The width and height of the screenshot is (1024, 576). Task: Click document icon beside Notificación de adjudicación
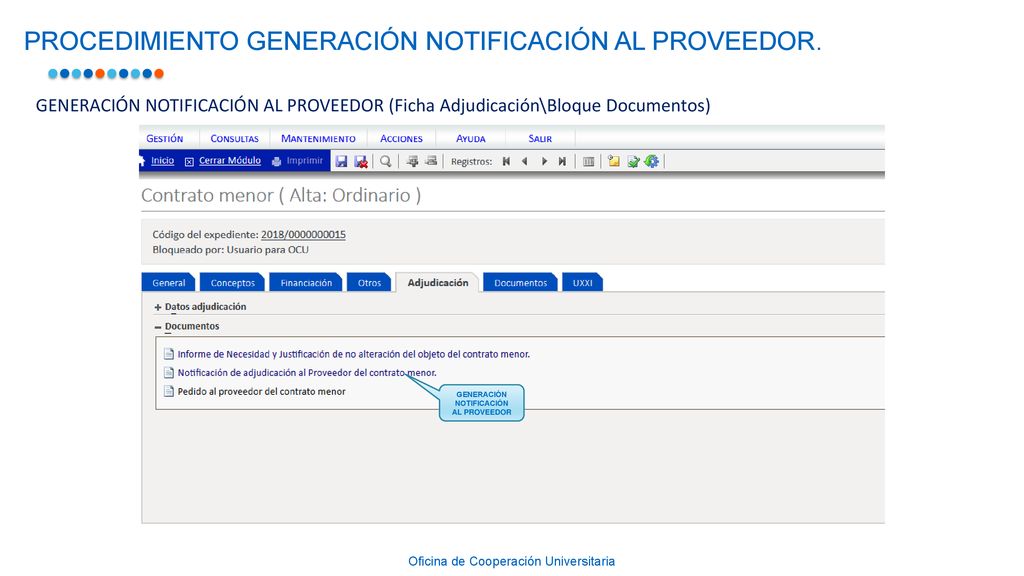pyautogui.click(x=168, y=373)
